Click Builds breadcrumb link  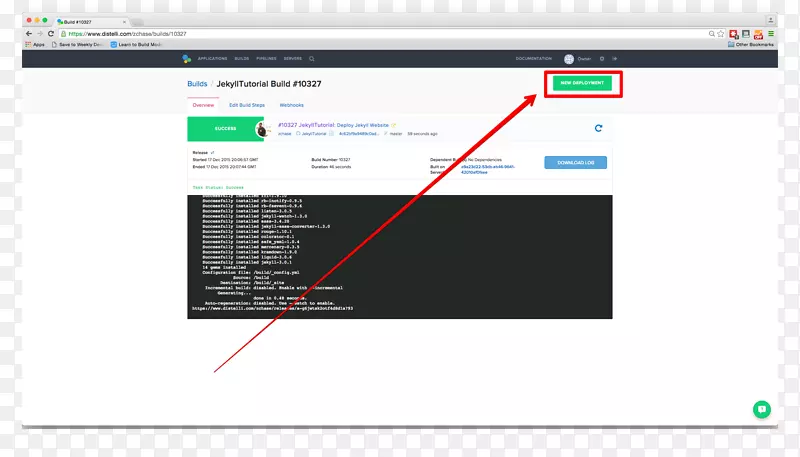(x=197, y=84)
